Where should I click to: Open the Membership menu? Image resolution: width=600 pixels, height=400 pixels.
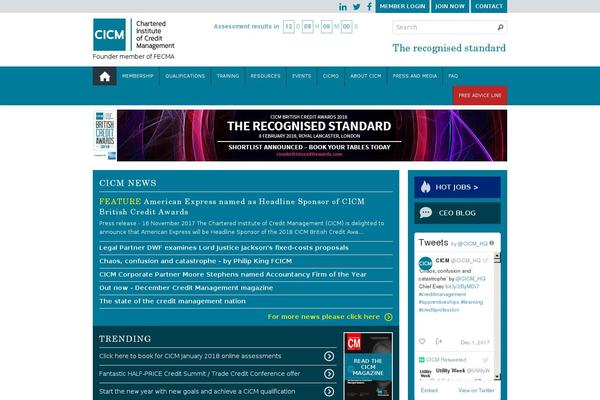138,76
